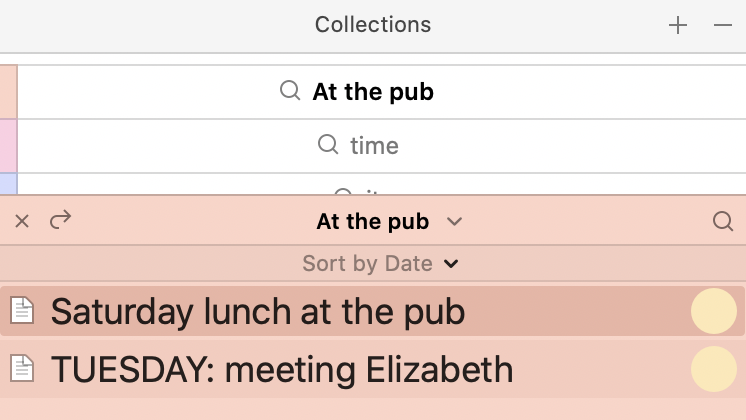The width and height of the screenshot is (746, 420).
Task: Select the time collection row
Action: point(382,146)
